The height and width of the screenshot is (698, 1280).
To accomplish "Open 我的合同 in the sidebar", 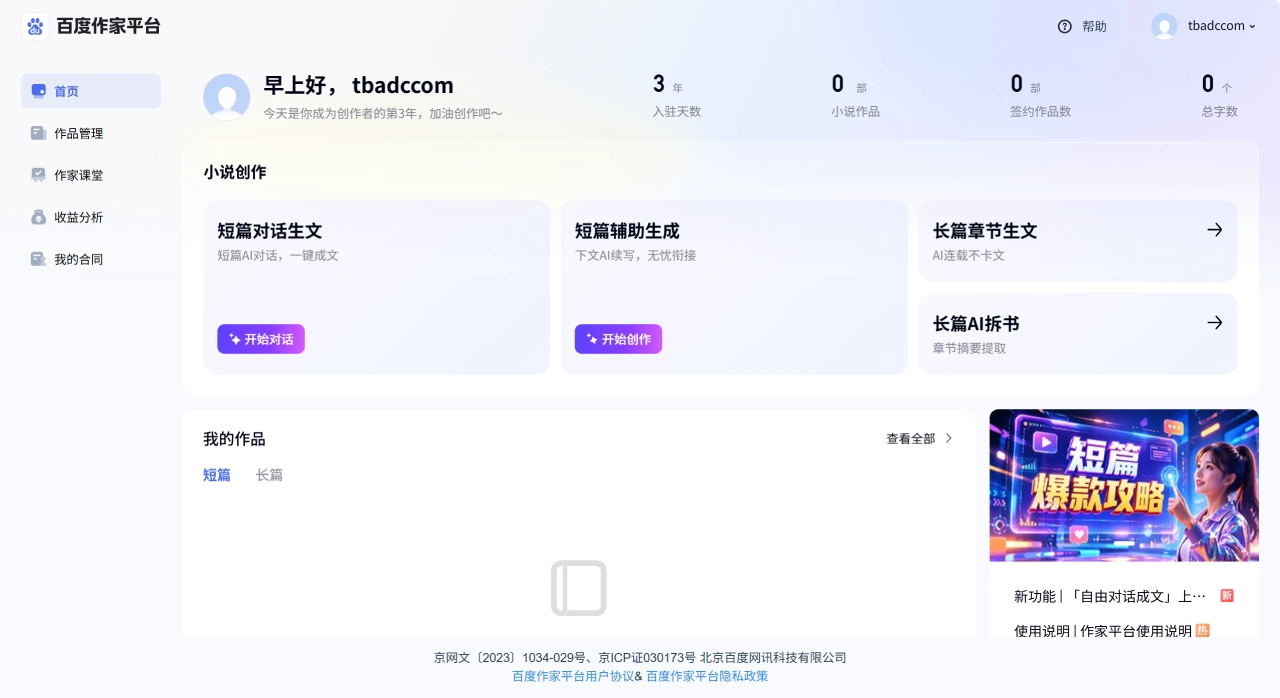I will [91, 259].
